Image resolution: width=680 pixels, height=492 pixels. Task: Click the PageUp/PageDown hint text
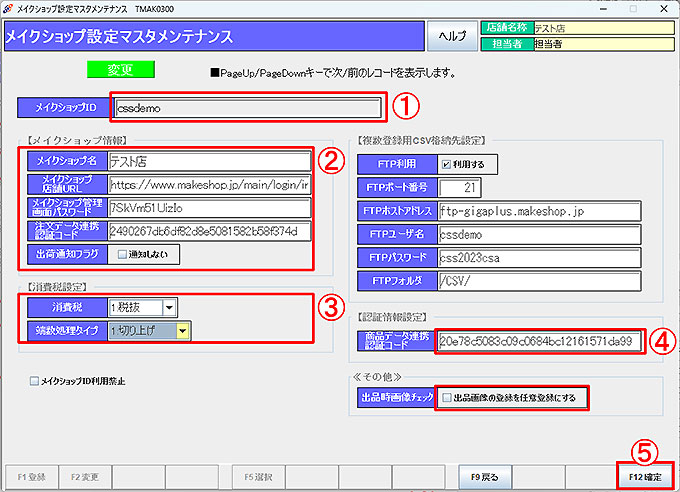333,73
